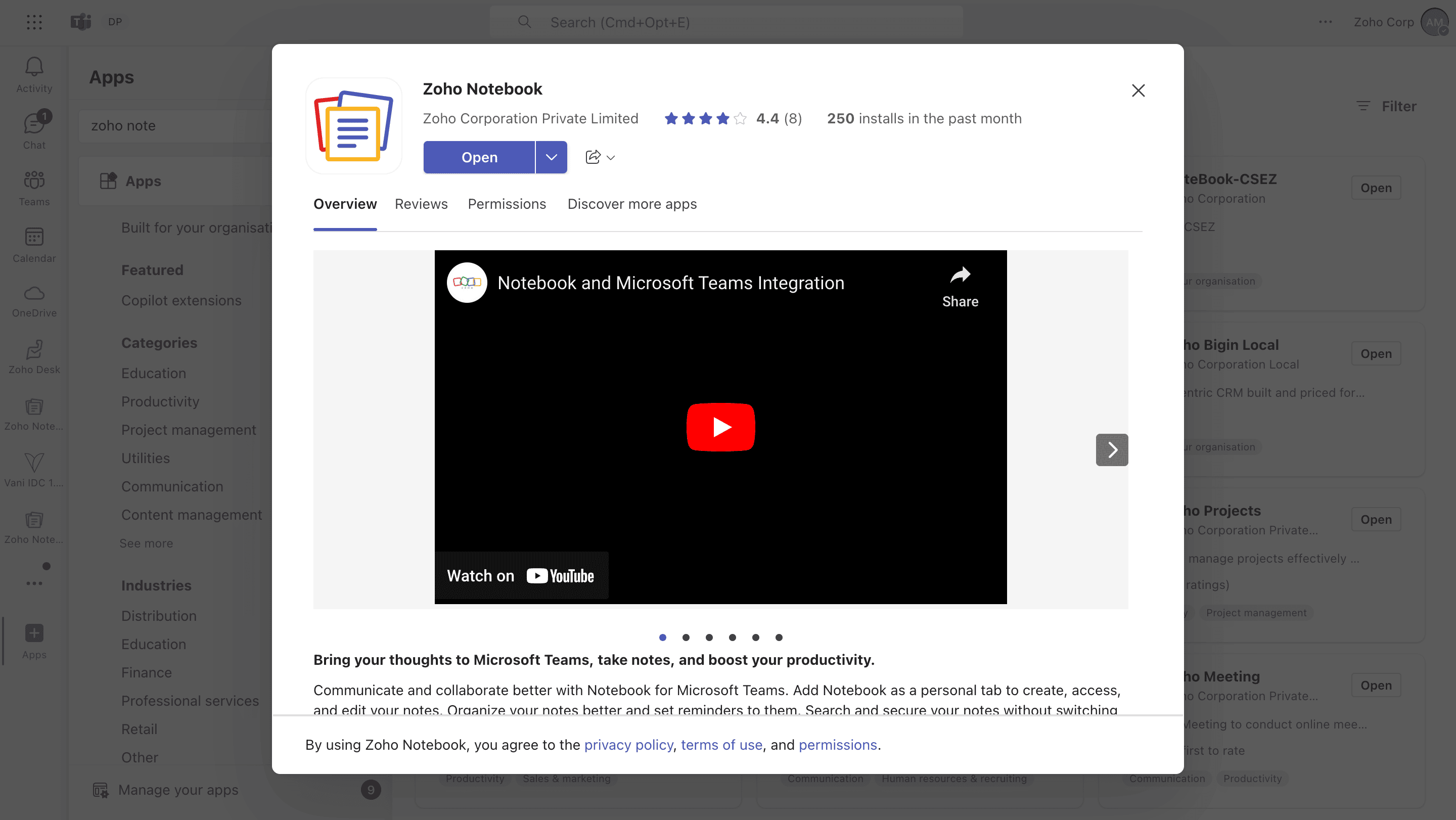Click the Teams search field
The width and height of the screenshot is (1456, 820).
(x=726, y=22)
